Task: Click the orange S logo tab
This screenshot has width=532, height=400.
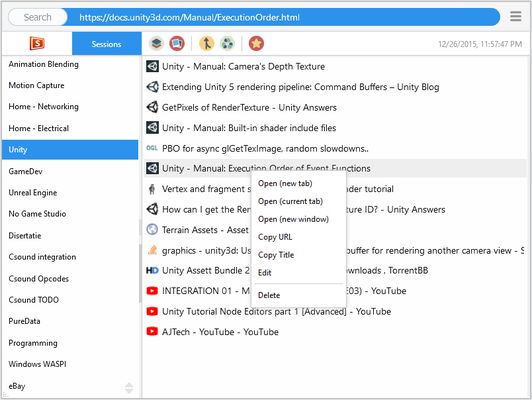Action: pyautogui.click(x=37, y=43)
